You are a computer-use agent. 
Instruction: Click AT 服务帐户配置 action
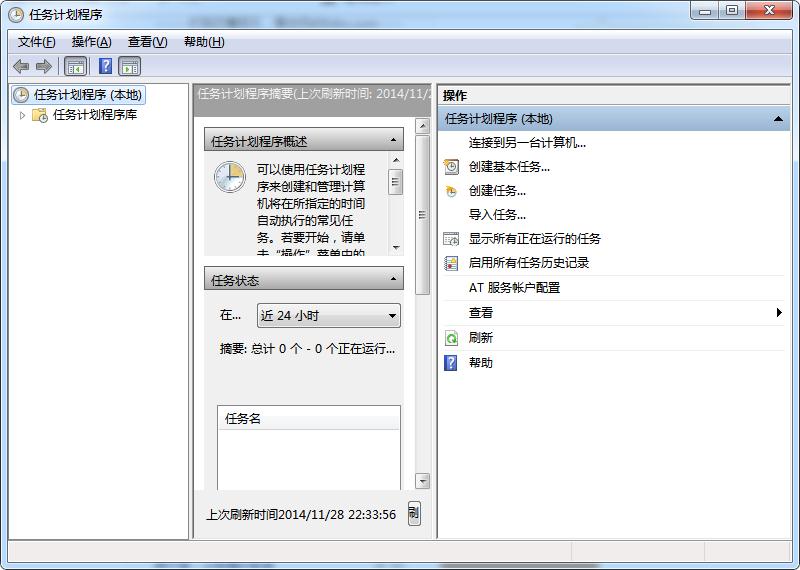514,288
